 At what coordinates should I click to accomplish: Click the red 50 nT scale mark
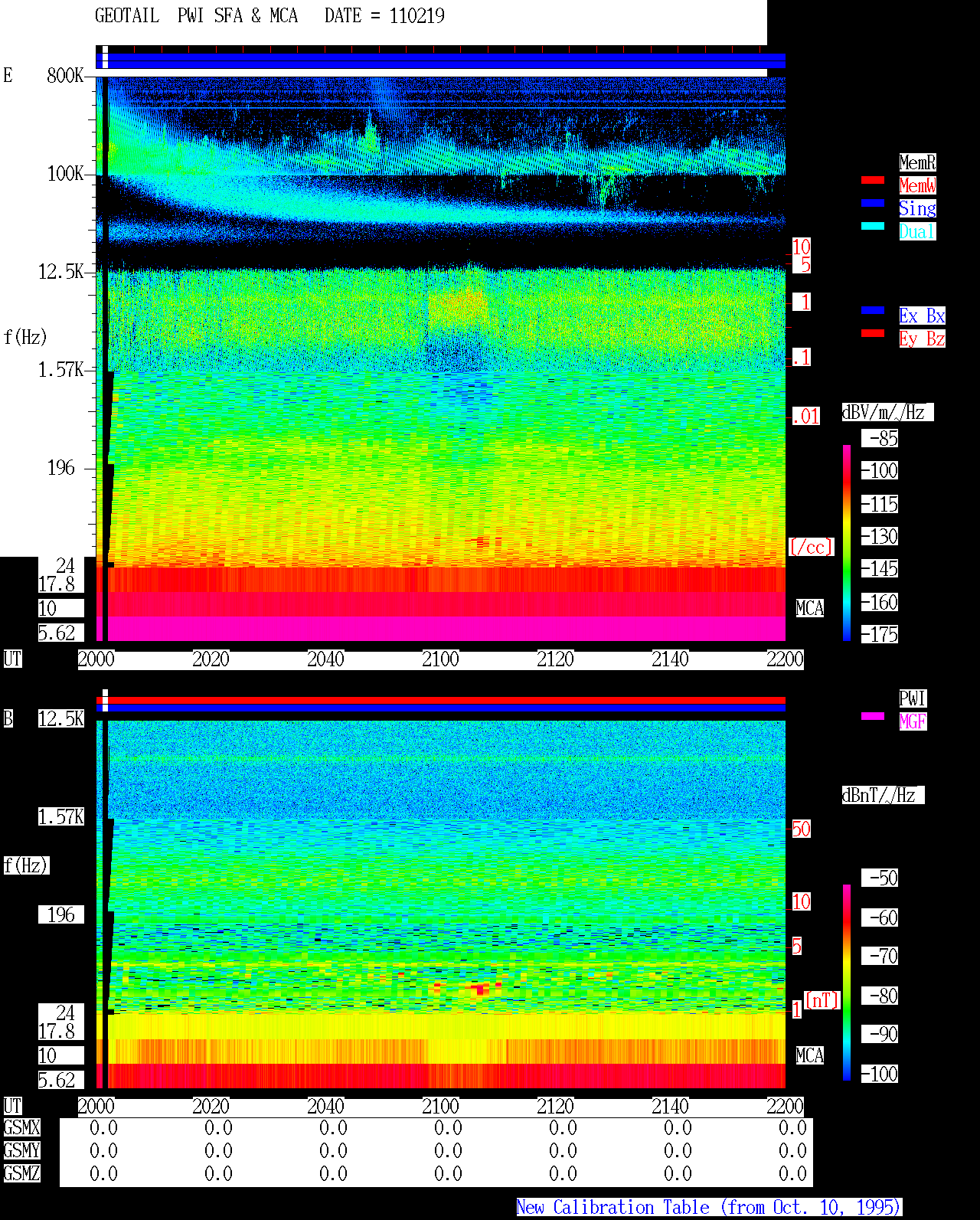point(801,829)
